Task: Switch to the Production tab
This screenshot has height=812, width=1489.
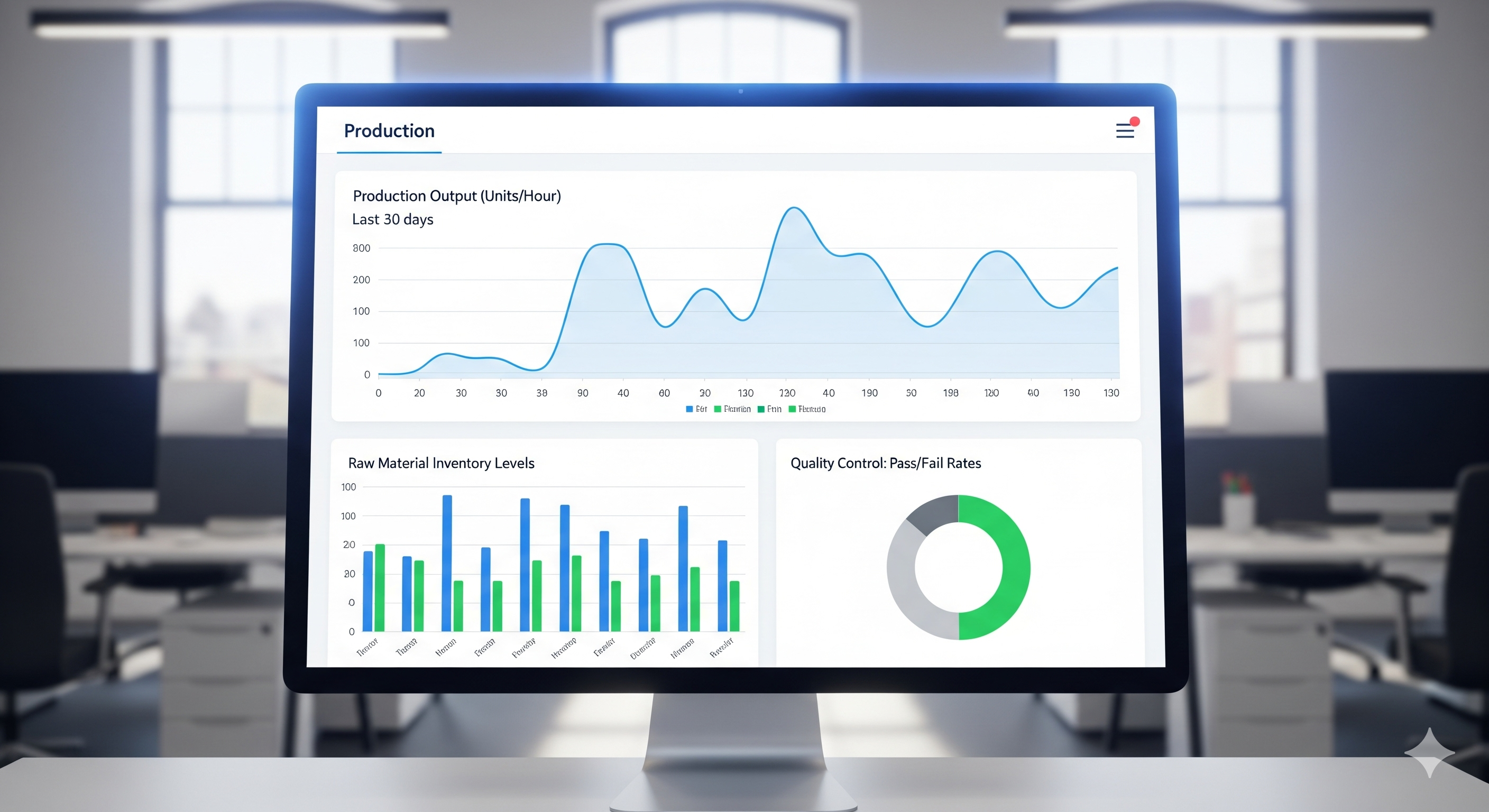Action: pyautogui.click(x=389, y=131)
